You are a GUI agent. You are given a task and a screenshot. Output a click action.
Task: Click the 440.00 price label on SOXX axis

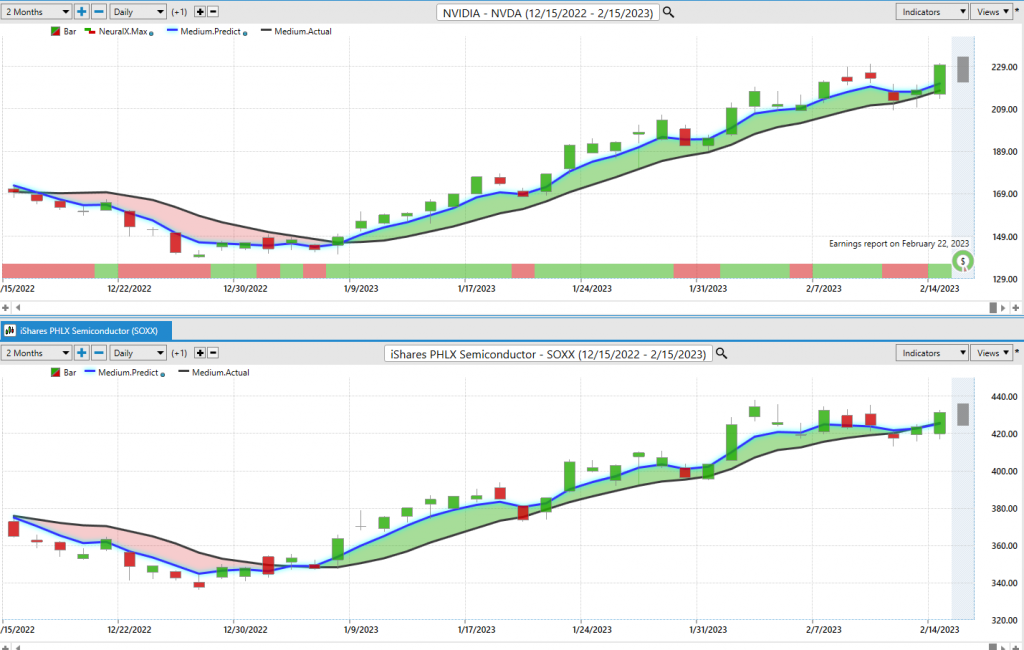coord(1004,397)
